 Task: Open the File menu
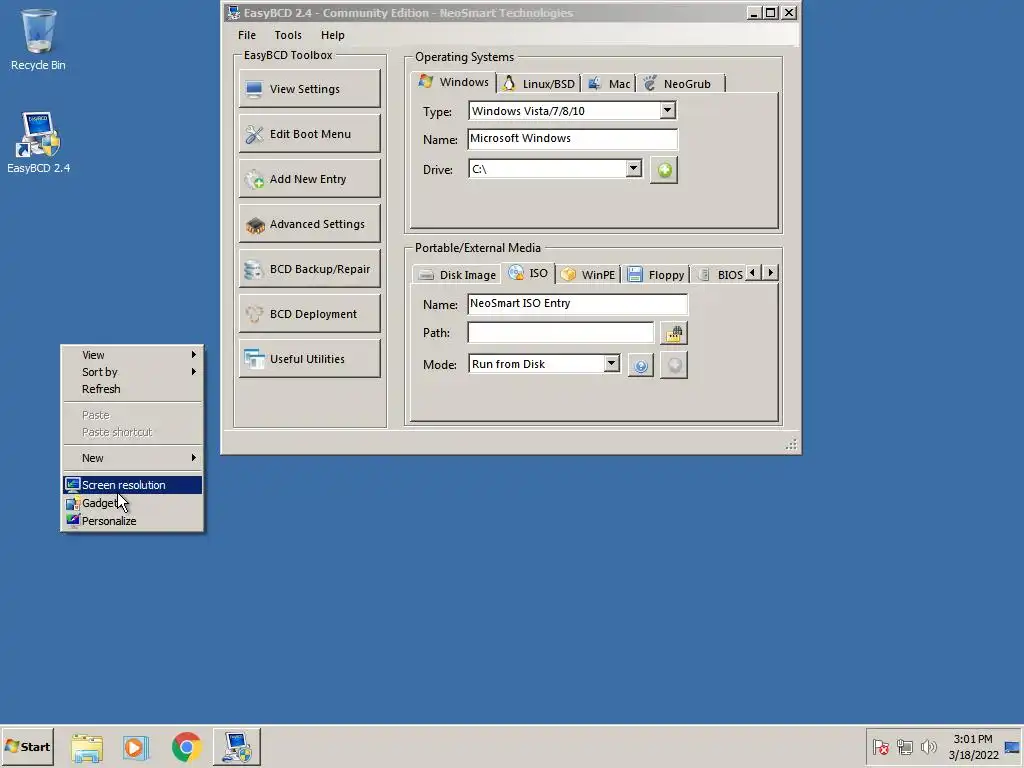pyautogui.click(x=247, y=35)
